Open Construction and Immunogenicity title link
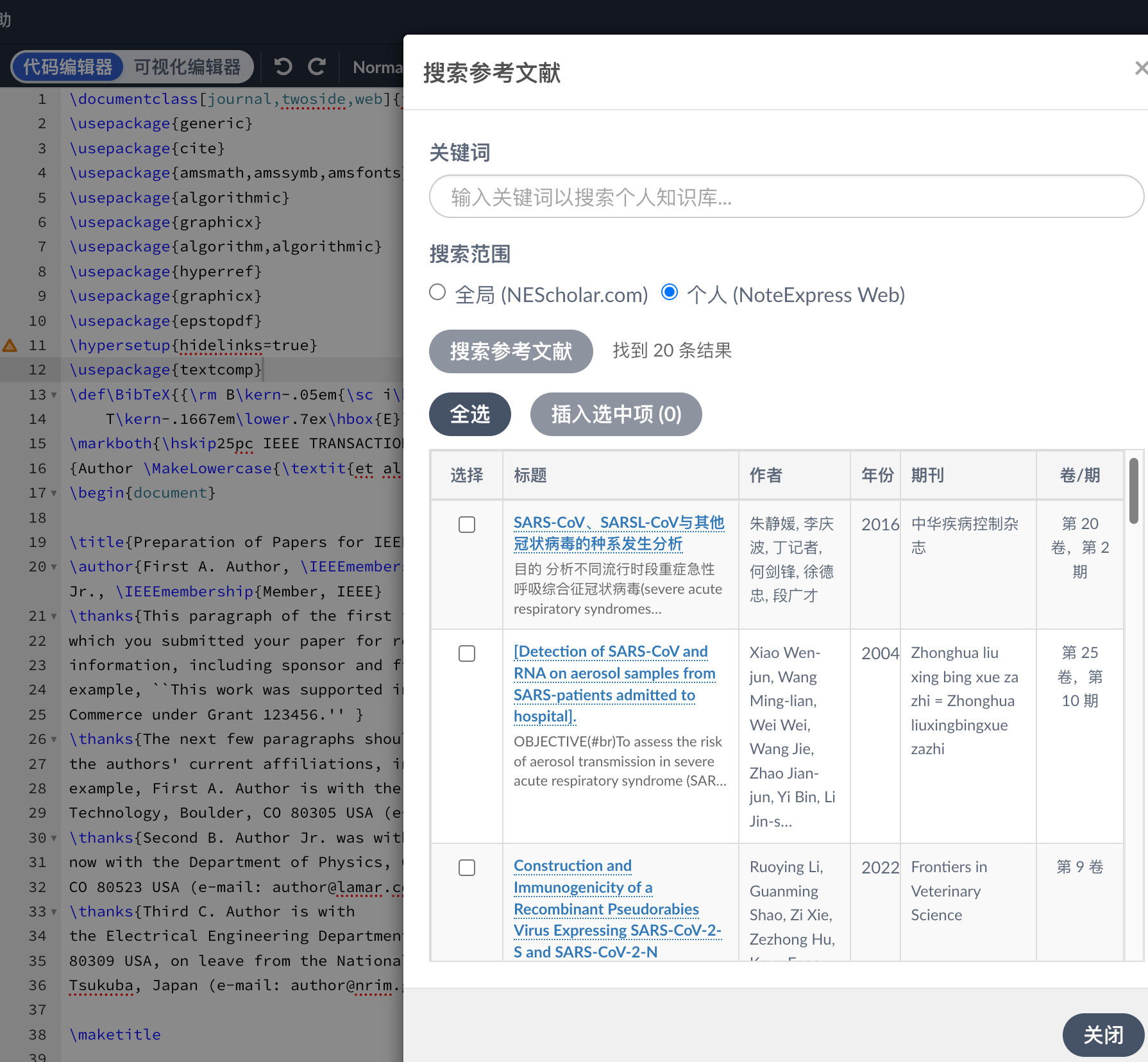The image size is (1148, 1062). click(x=618, y=909)
